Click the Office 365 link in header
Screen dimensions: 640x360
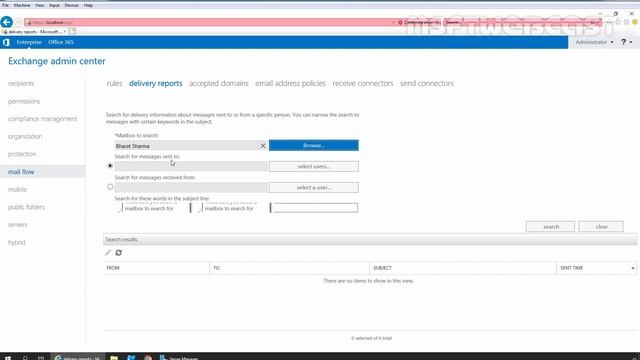61,42
